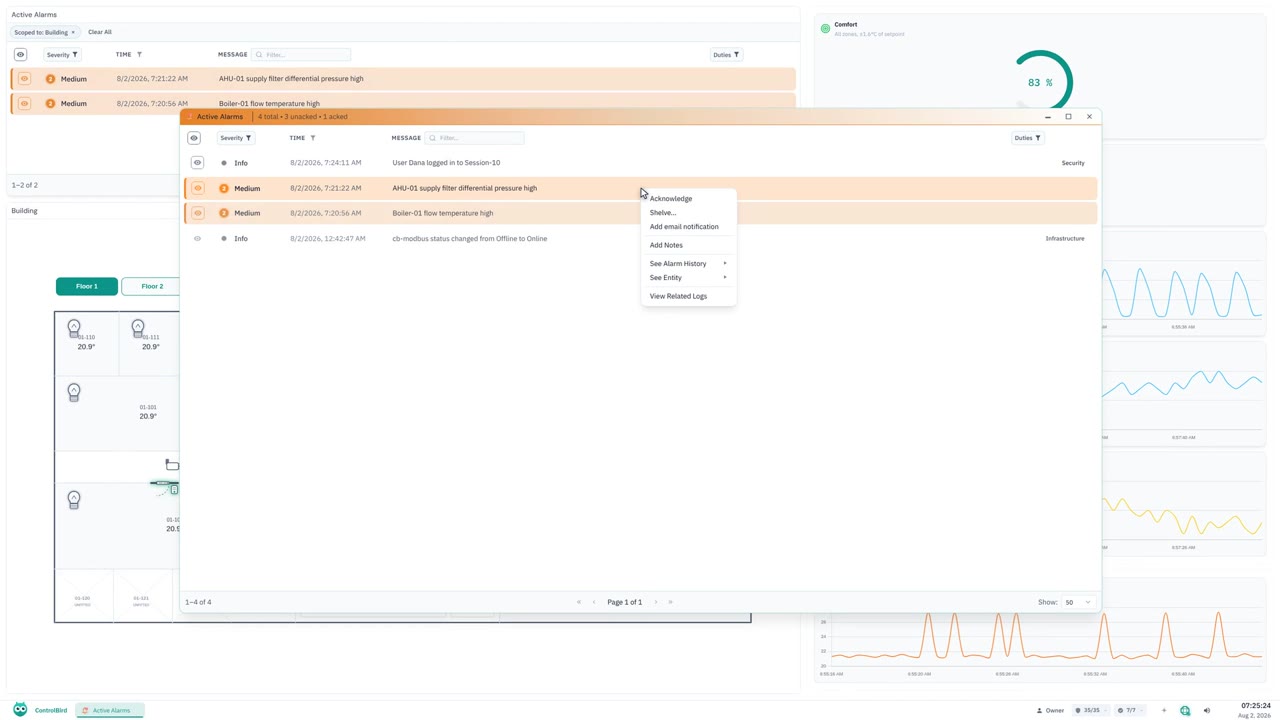Select Acknowledge from the context menu
Image resolution: width=1280 pixels, height=720 pixels.
click(671, 198)
